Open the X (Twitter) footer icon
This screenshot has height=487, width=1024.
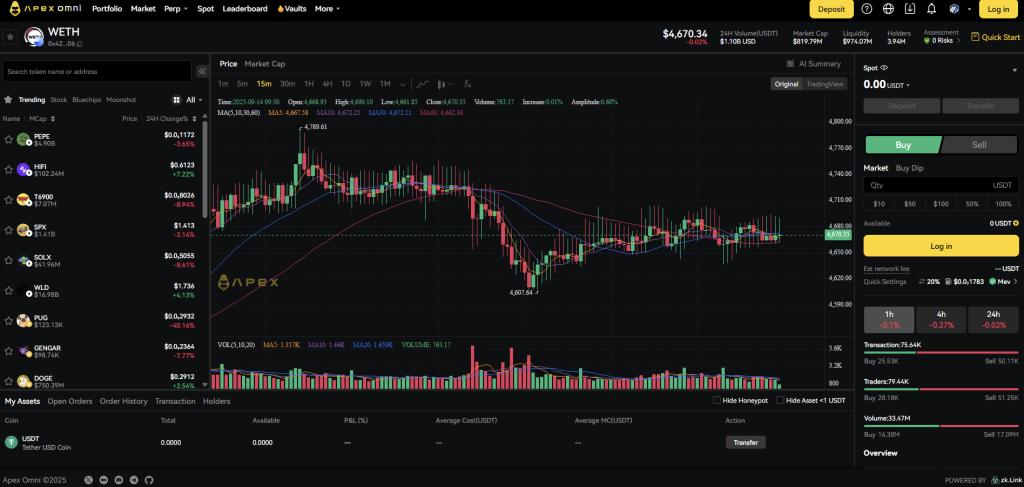click(x=89, y=480)
